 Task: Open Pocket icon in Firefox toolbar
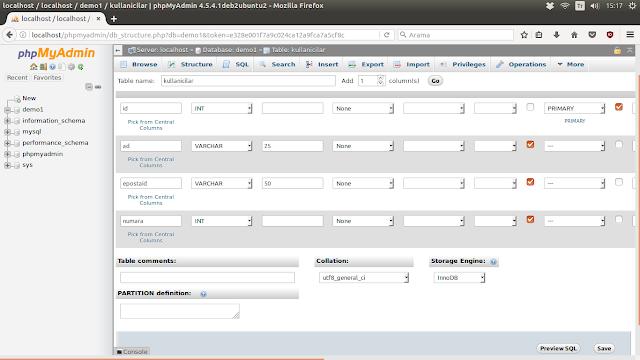pos(592,35)
